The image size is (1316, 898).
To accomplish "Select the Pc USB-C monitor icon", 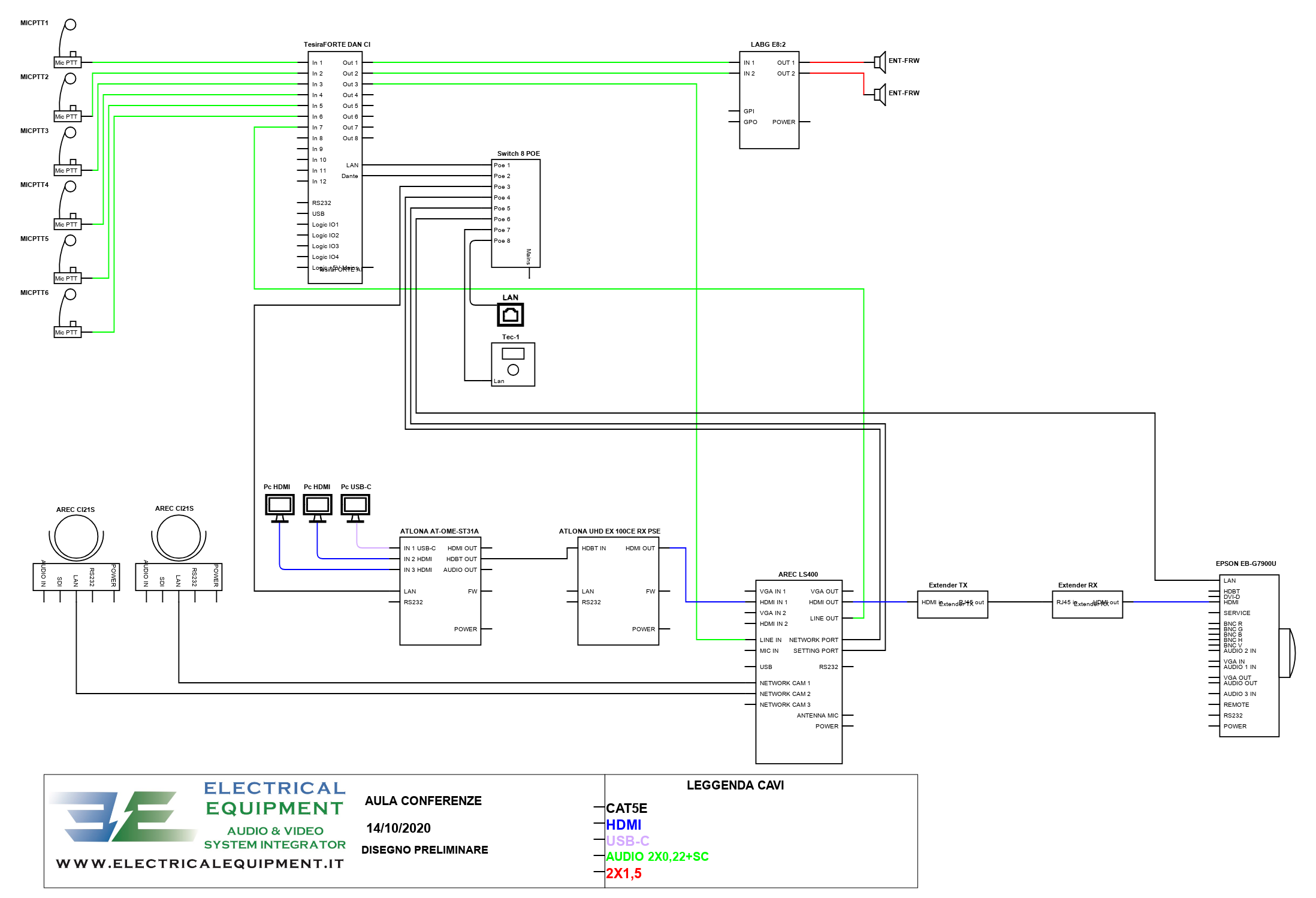I will click(355, 508).
